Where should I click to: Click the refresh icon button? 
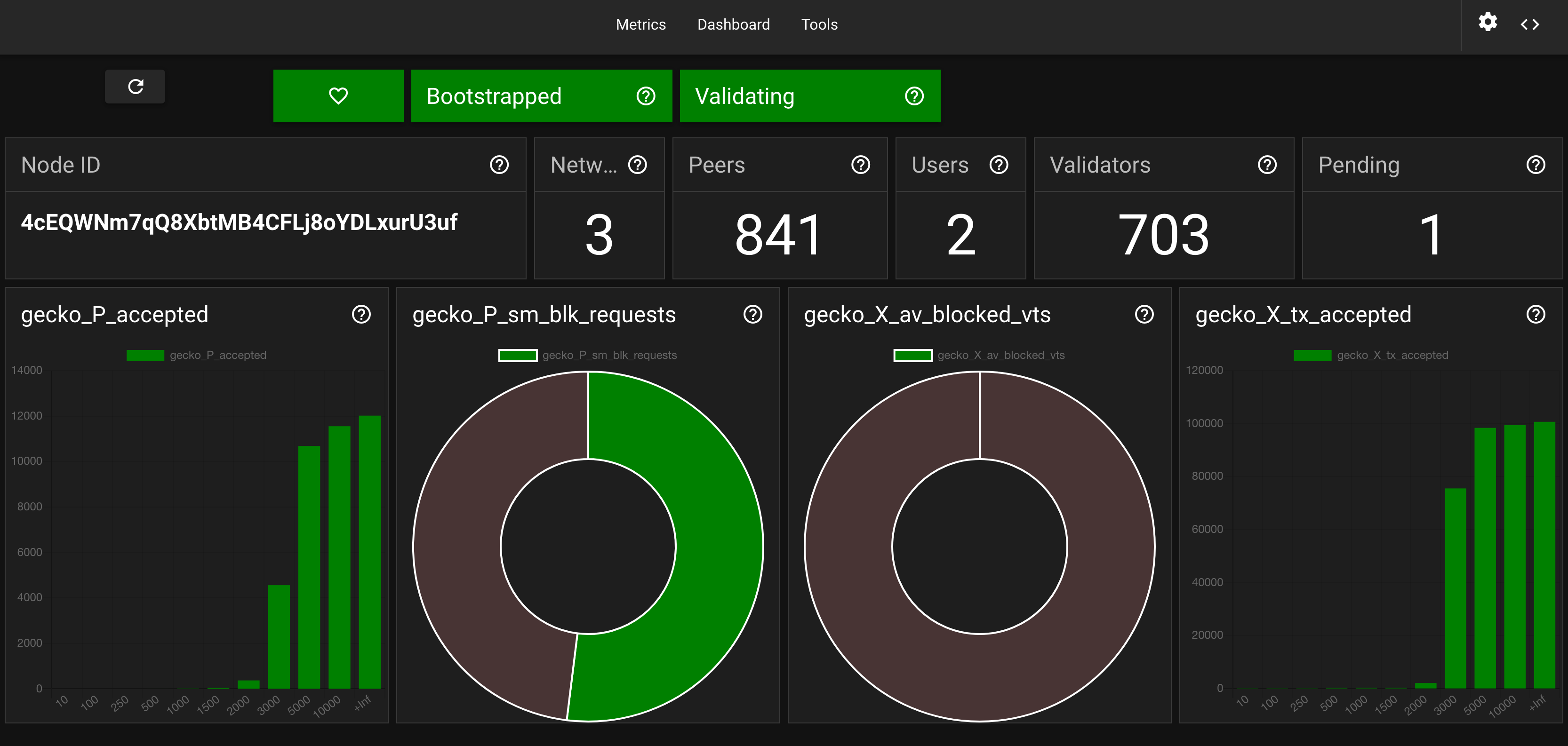[x=135, y=87]
